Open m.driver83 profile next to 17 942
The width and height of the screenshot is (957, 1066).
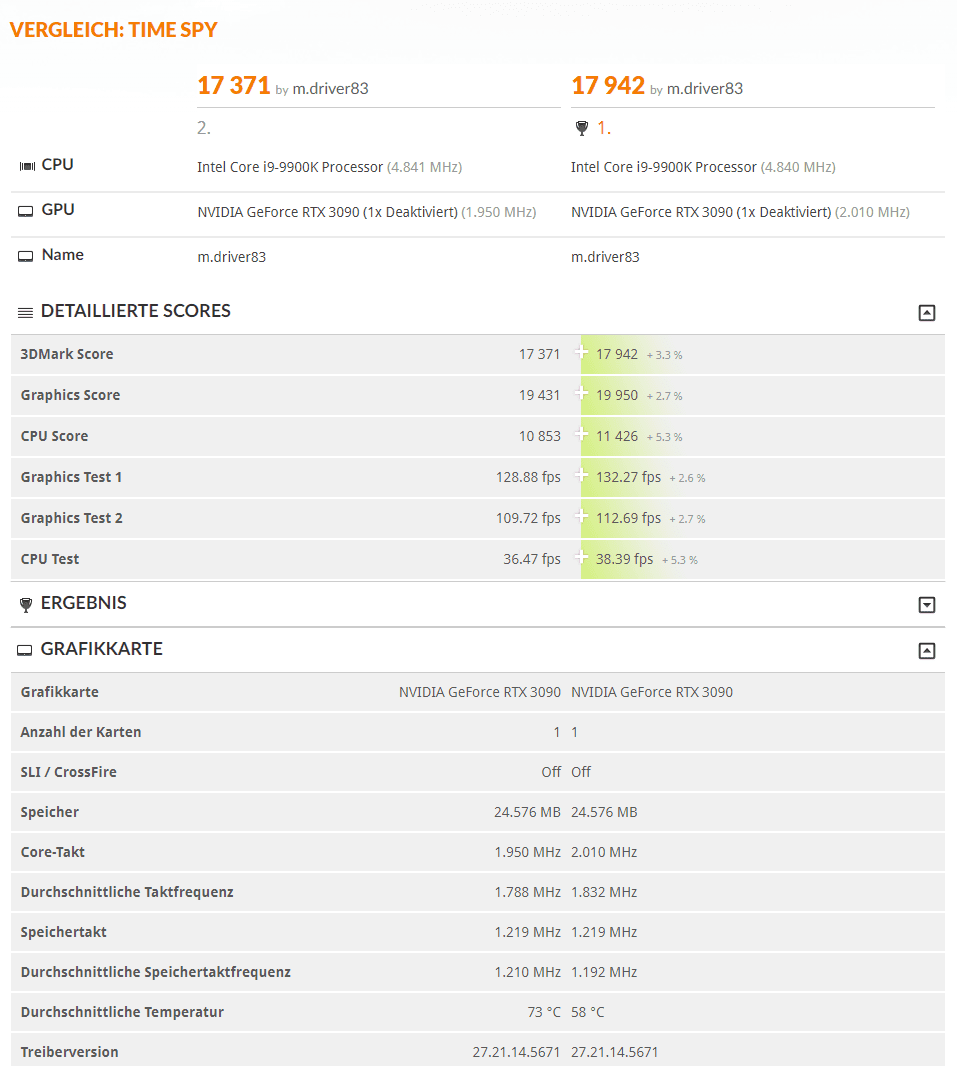705,88
